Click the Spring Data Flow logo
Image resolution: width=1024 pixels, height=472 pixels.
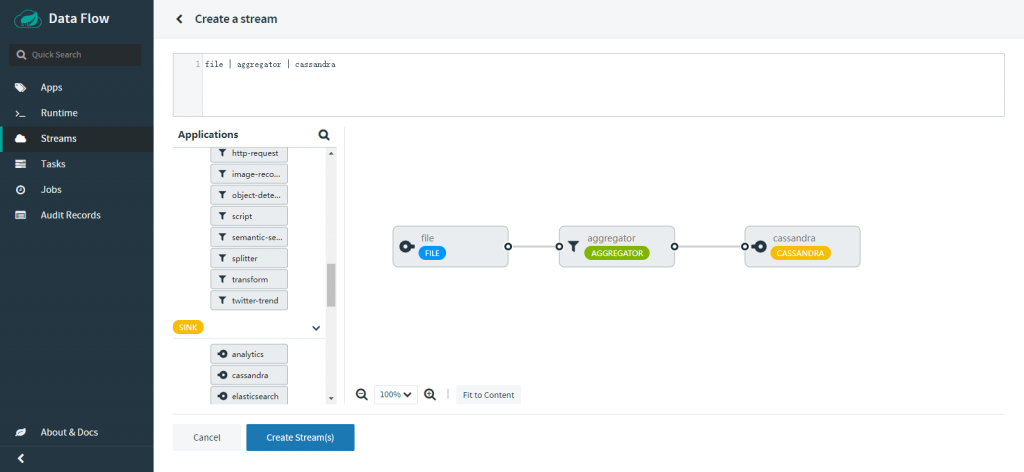click(27, 18)
